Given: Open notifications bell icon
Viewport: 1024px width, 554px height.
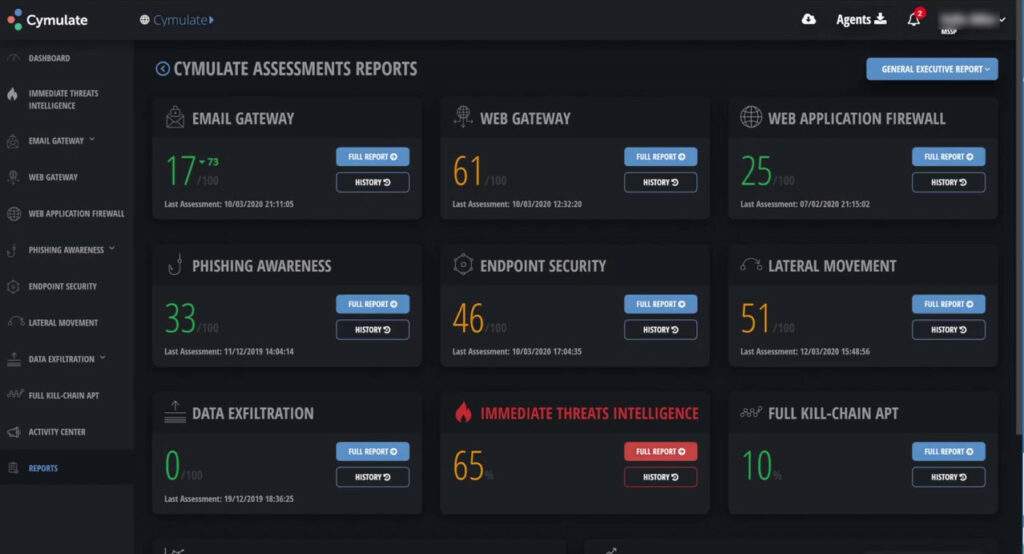Looking at the screenshot, I should click(914, 20).
